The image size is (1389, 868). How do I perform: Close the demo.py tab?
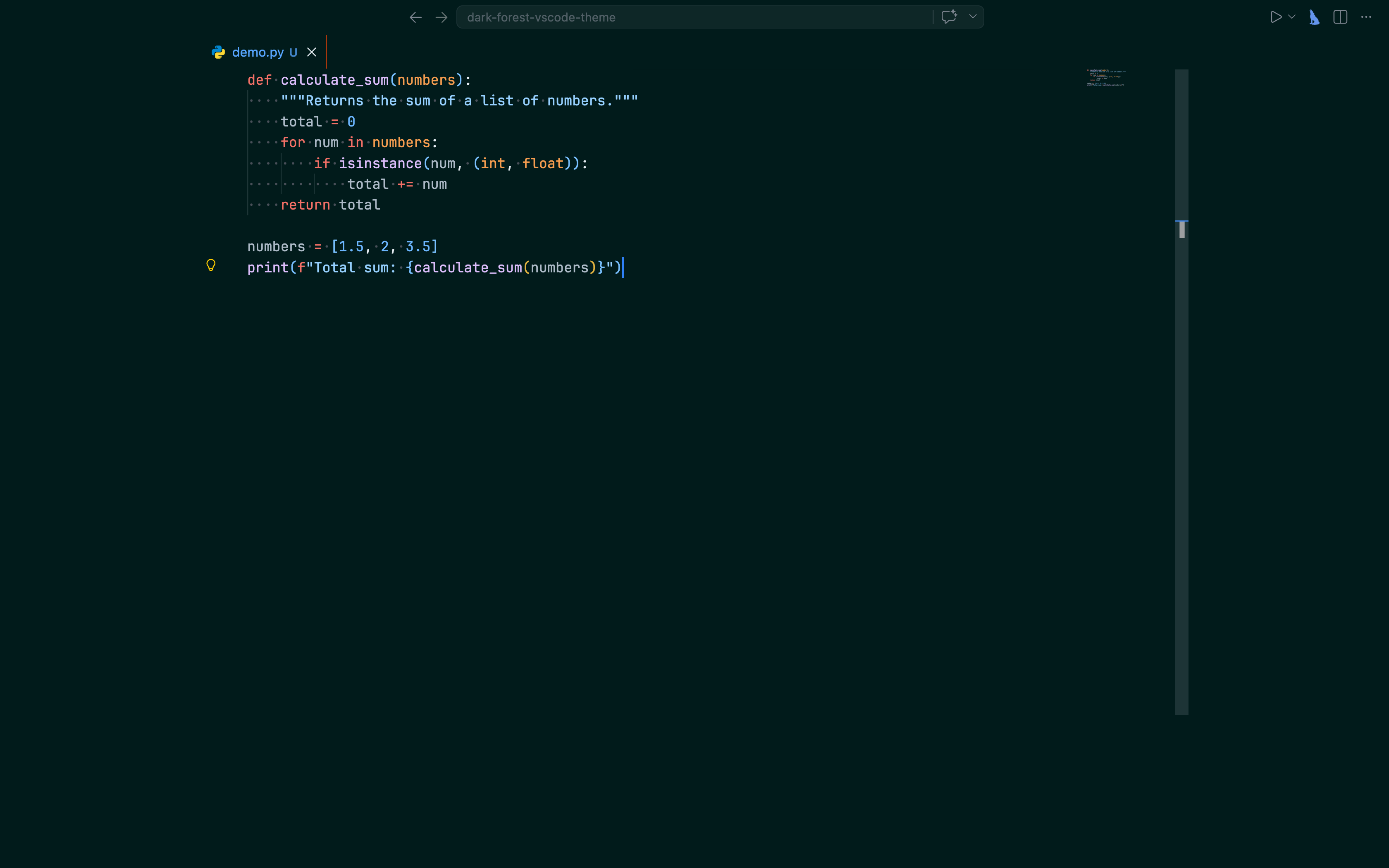(312, 52)
